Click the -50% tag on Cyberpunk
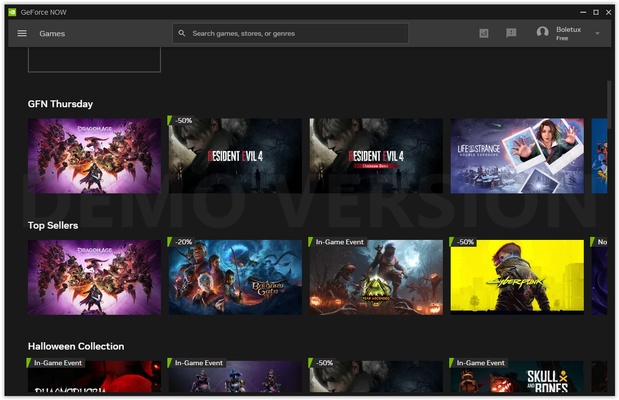The width and height of the screenshot is (619, 400). click(x=463, y=242)
